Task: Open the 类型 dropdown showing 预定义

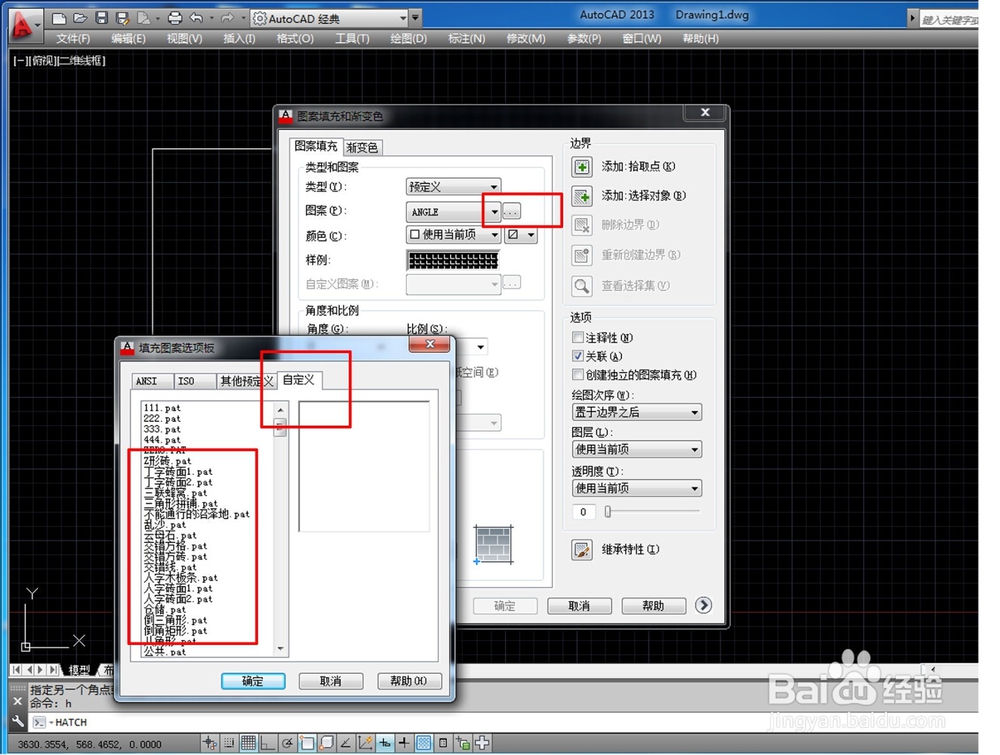Action: 453,186
